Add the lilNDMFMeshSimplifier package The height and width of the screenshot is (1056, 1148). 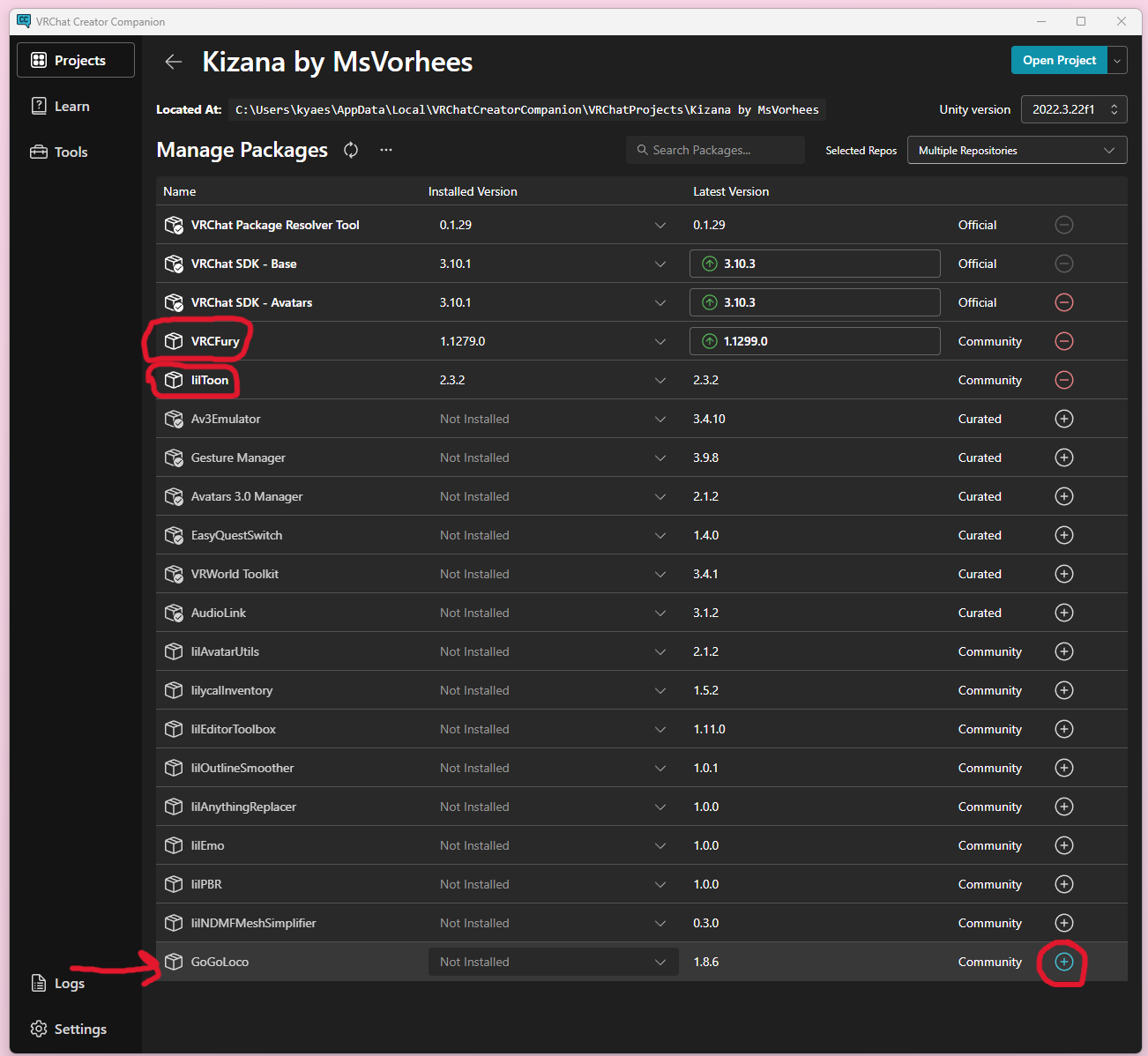[1064, 923]
